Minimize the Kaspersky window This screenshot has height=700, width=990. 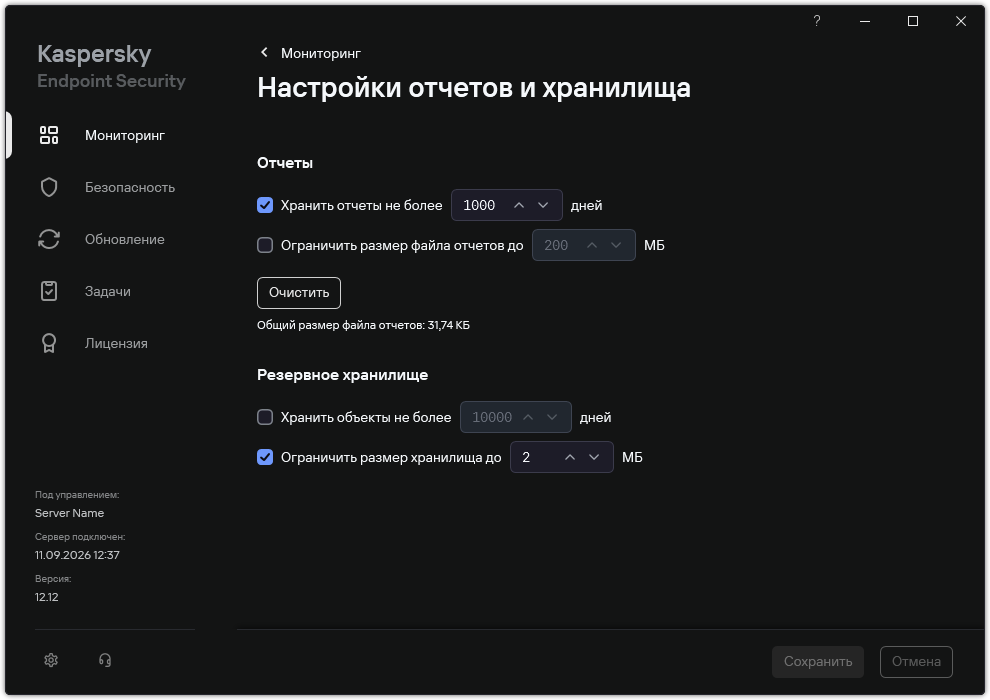coord(865,21)
